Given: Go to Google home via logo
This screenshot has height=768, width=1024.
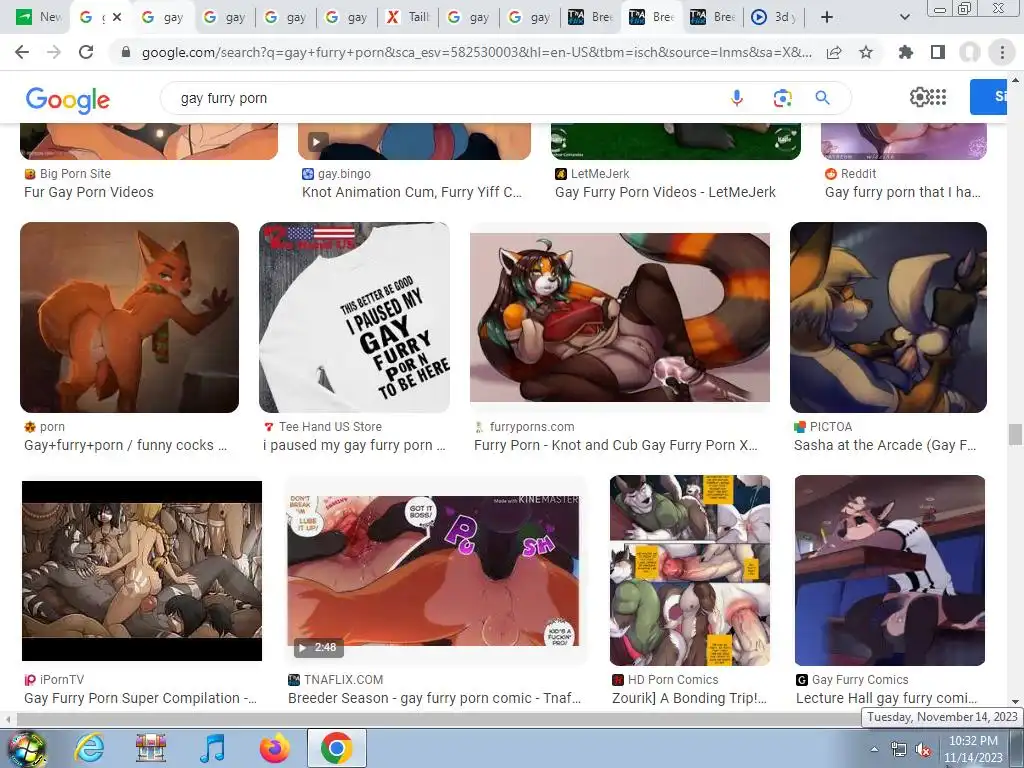Looking at the screenshot, I should pos(68,99).
